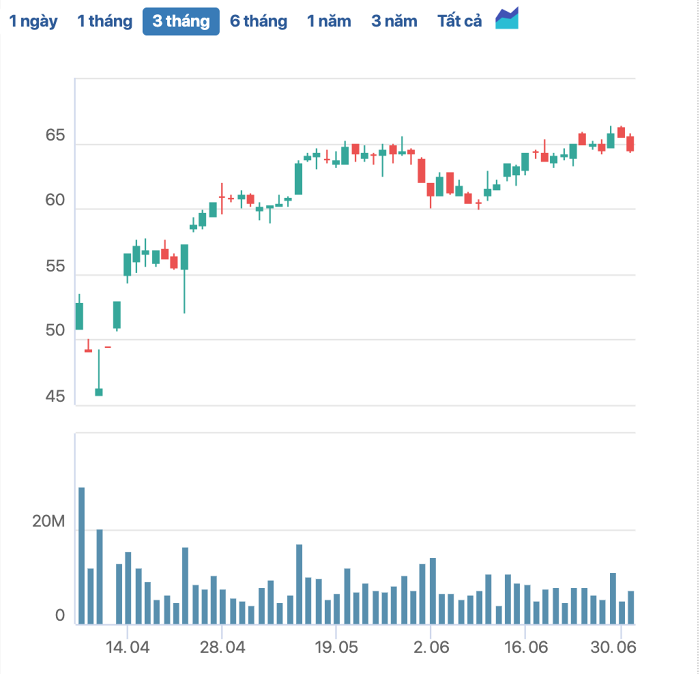
Task: Click the 20M volume axis label
Action: coord(49,521)
